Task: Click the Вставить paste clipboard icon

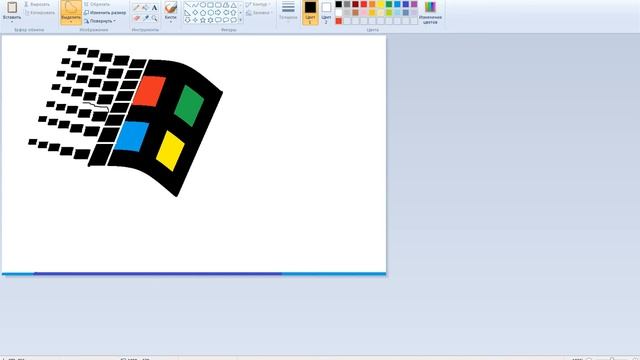Action: pyautogui.click(x=12, y=7)
